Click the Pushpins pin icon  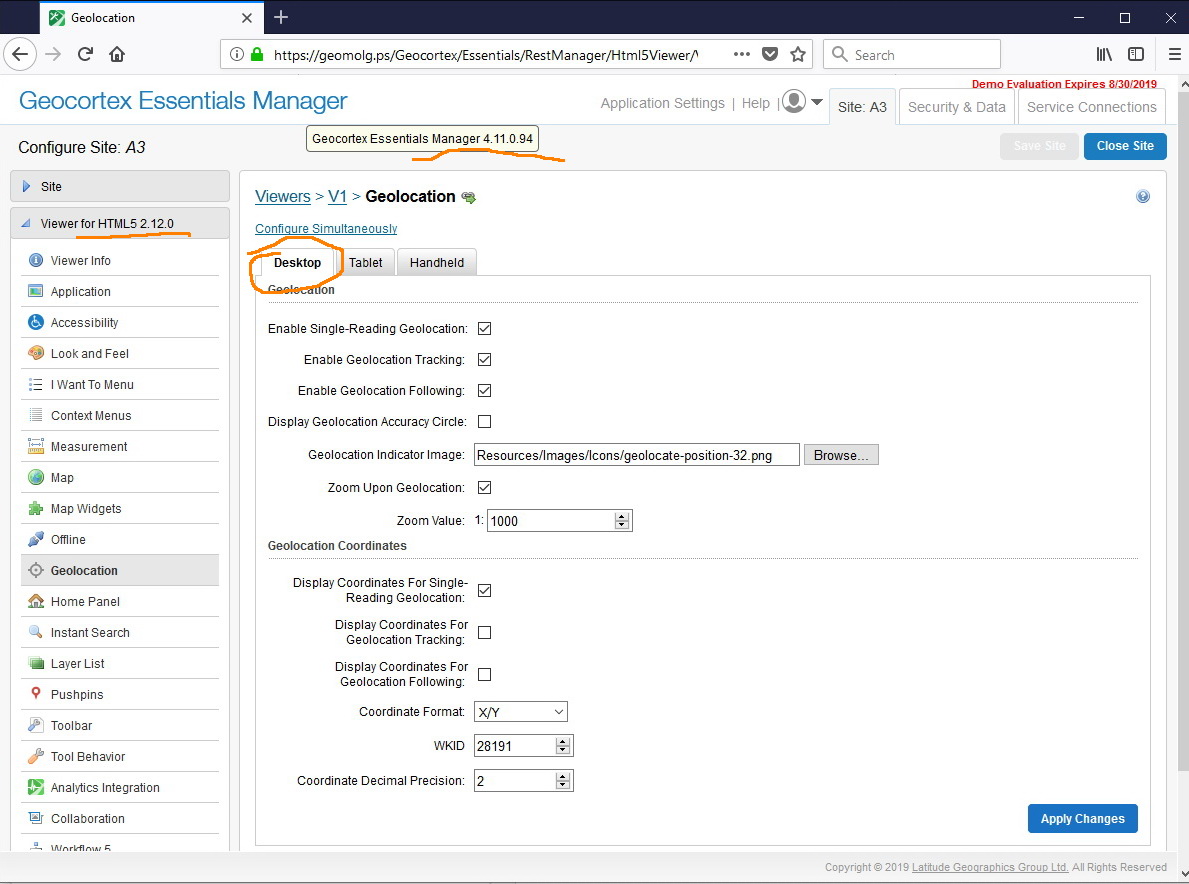pyautogui.click(x=36, y=693)
